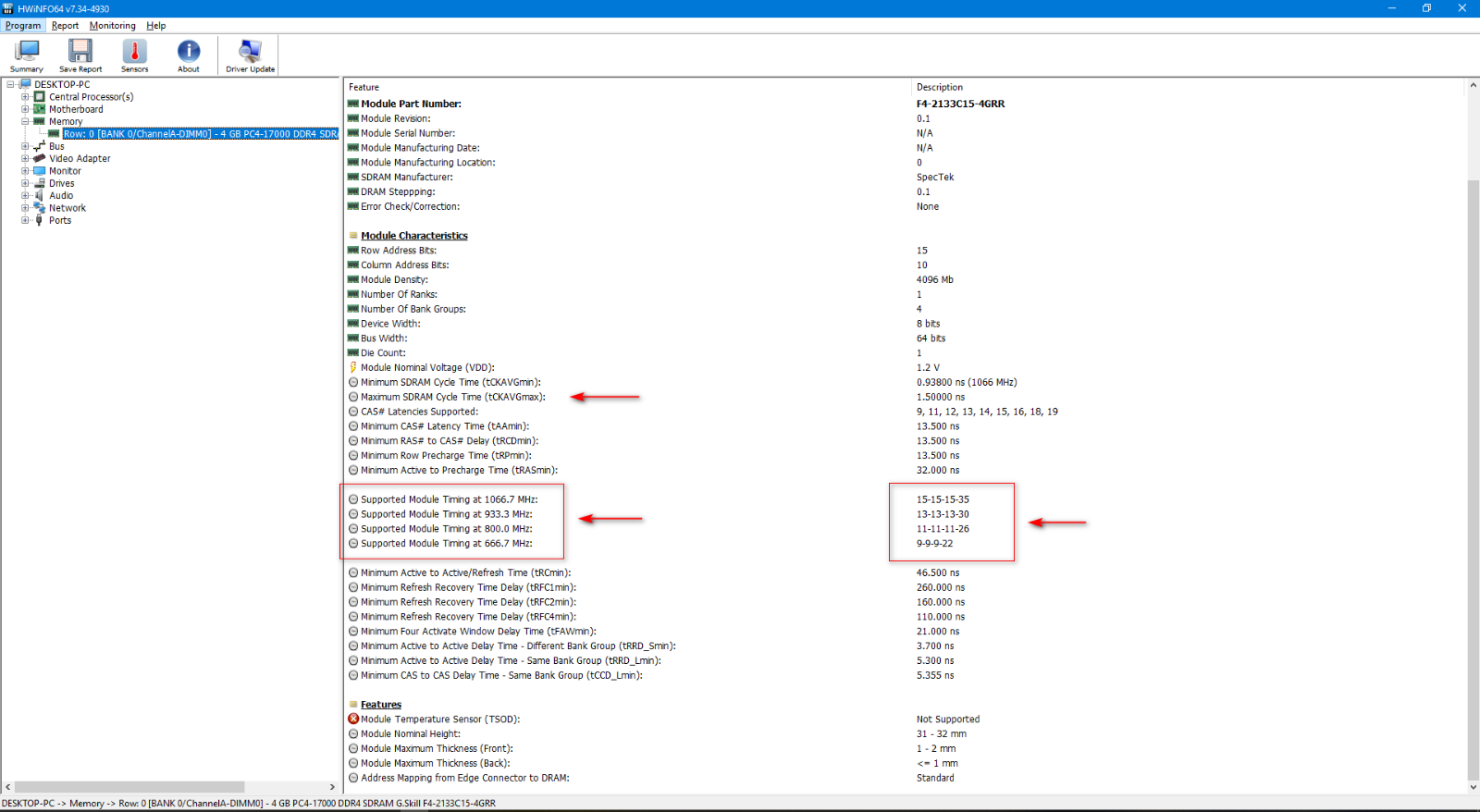Viewport: 1480px width, 812px height.
Task: Click the status bar path text
Action: click(249, 803)
